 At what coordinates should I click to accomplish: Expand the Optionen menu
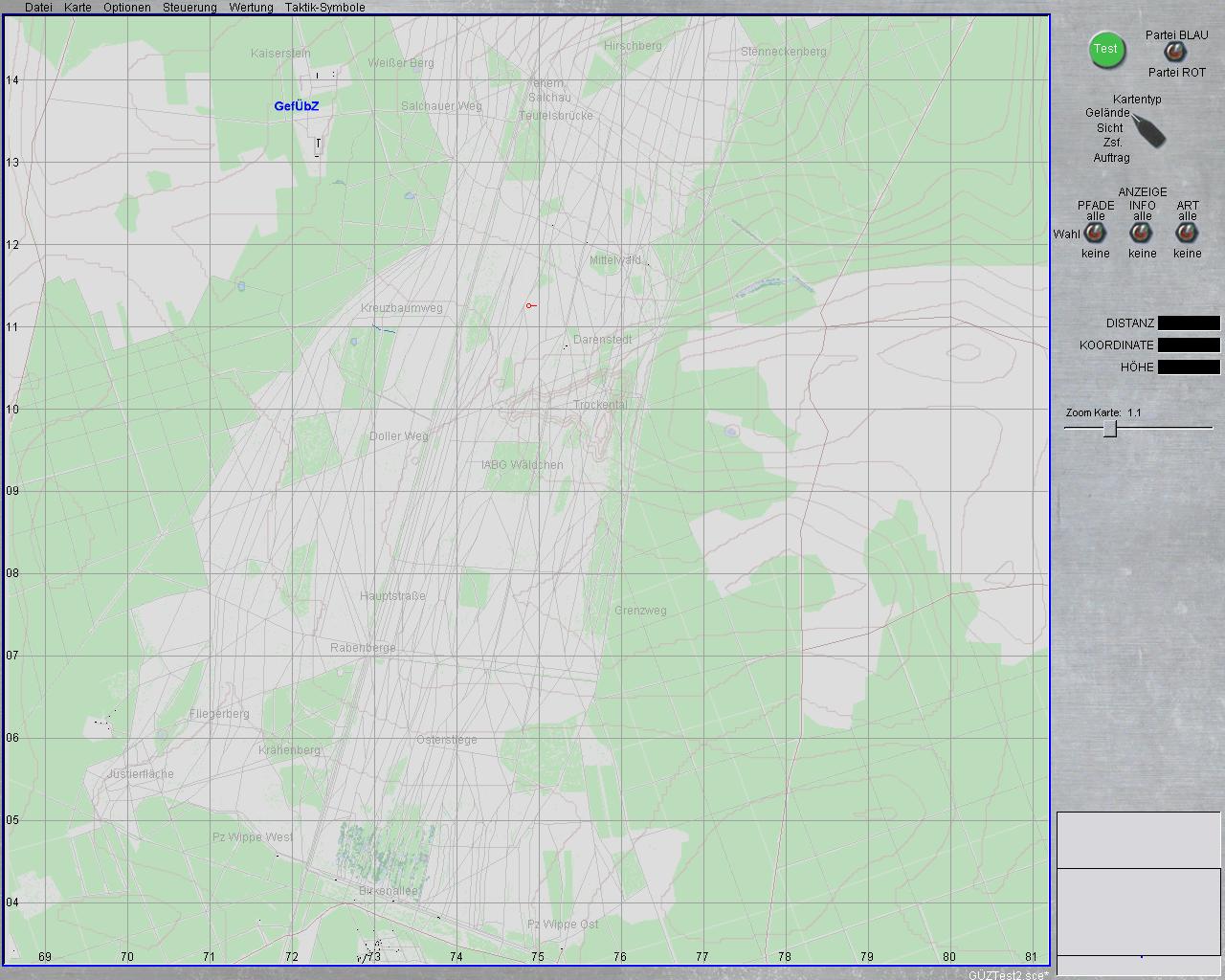click(x=126, y=8)
